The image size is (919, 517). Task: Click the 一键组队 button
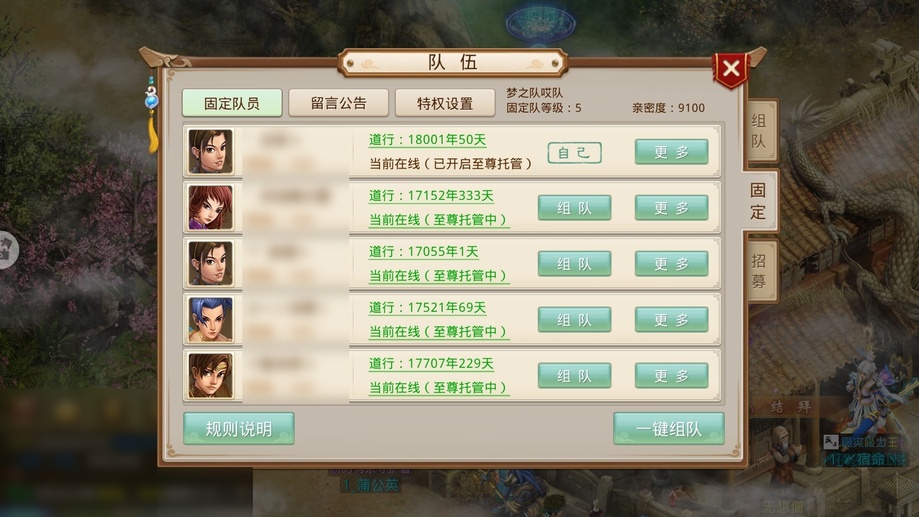pyautogui.click(x=669, y=429)
